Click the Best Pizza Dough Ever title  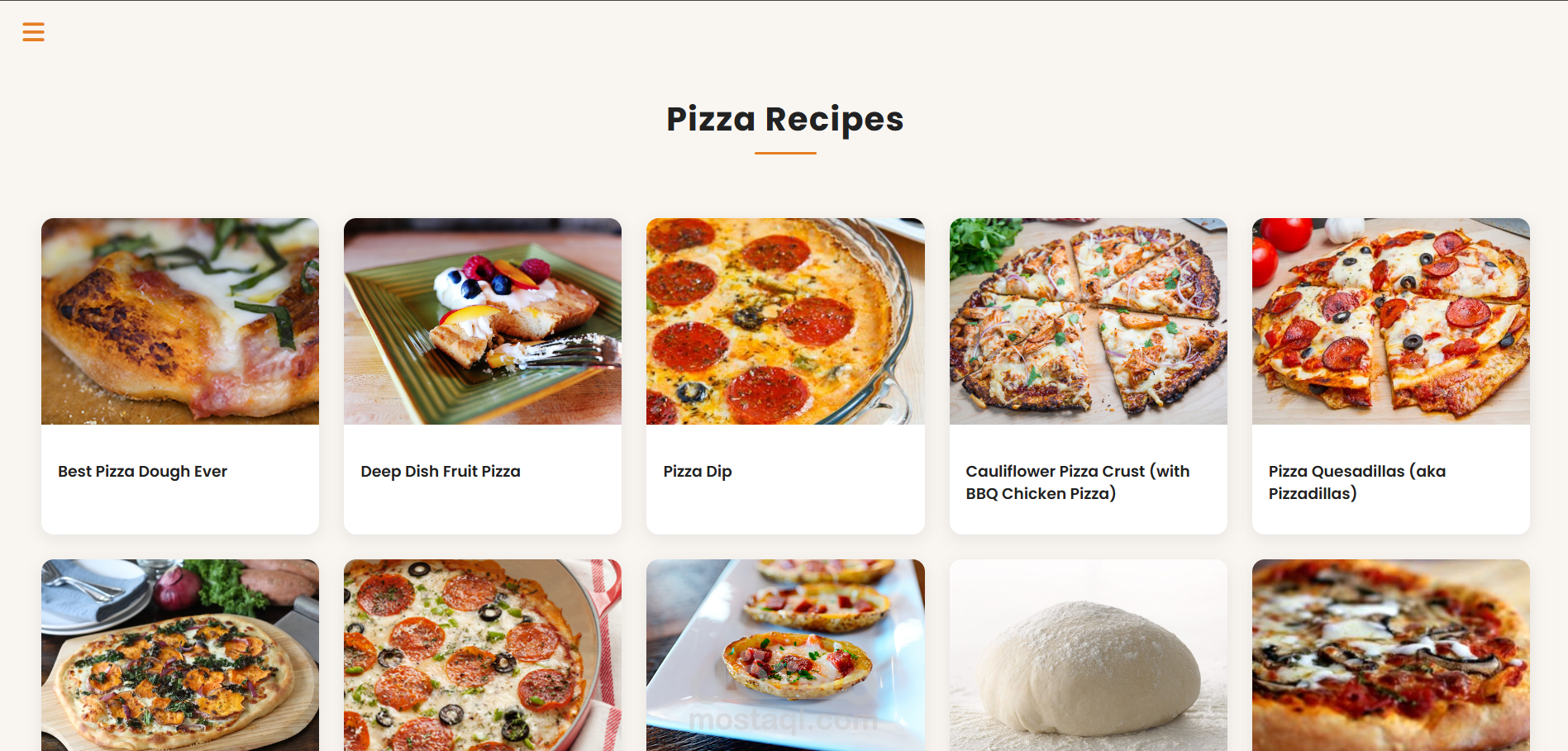[142, 471]
